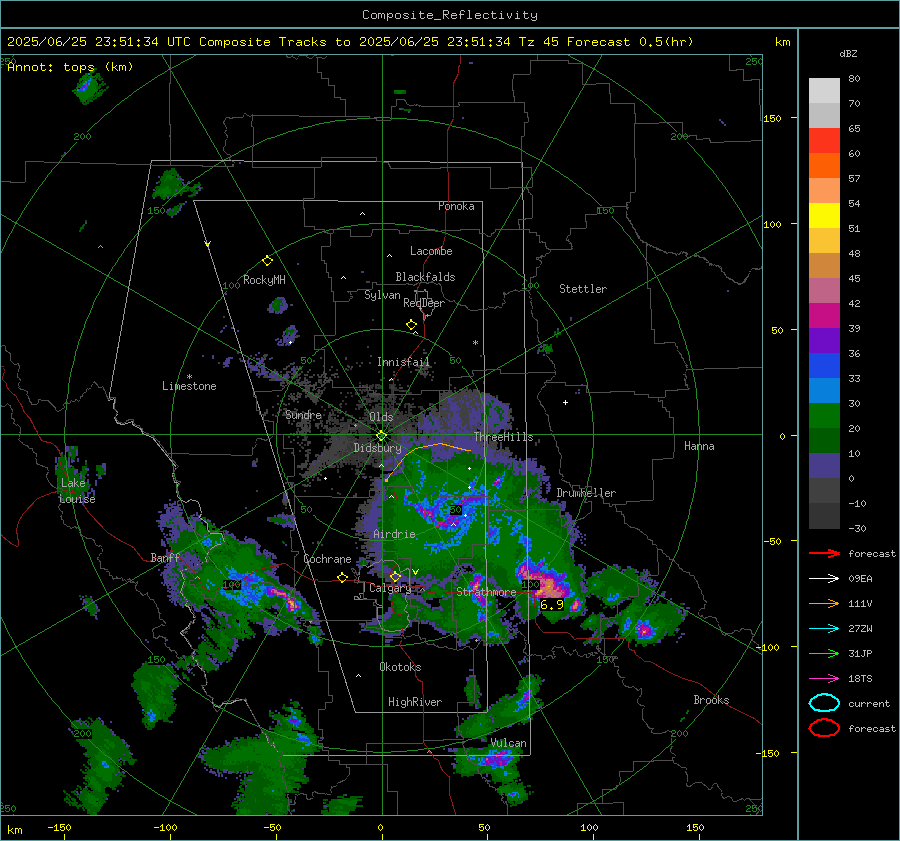Click the Lake Louise label
The width and height of the screenshot is (900, 841).
coord(77,491)
